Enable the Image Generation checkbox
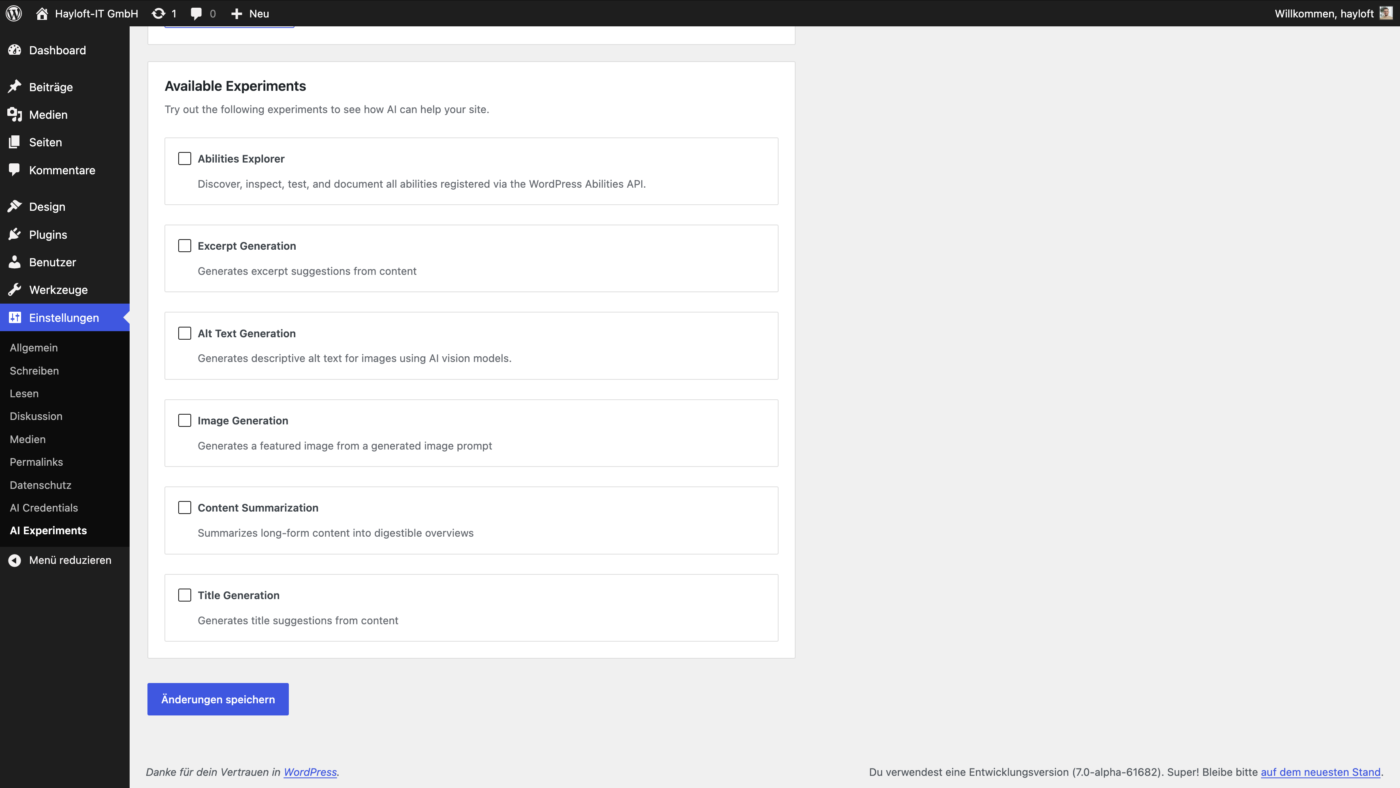 185,421
